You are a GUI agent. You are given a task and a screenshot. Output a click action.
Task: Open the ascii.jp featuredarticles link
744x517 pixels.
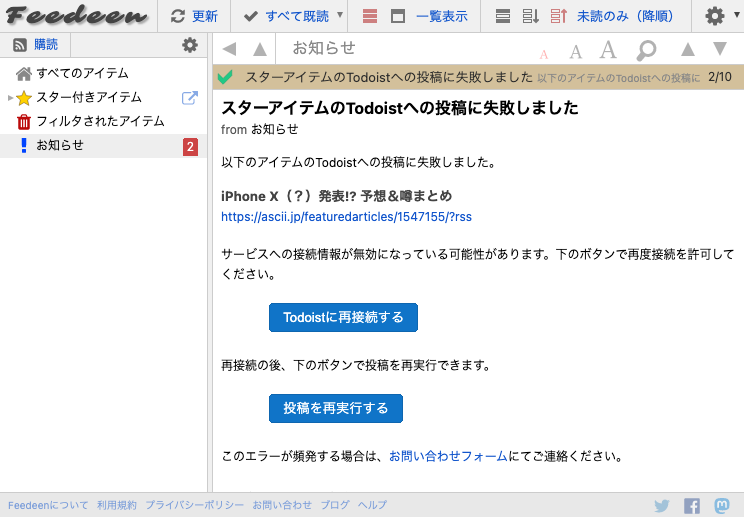346,217
